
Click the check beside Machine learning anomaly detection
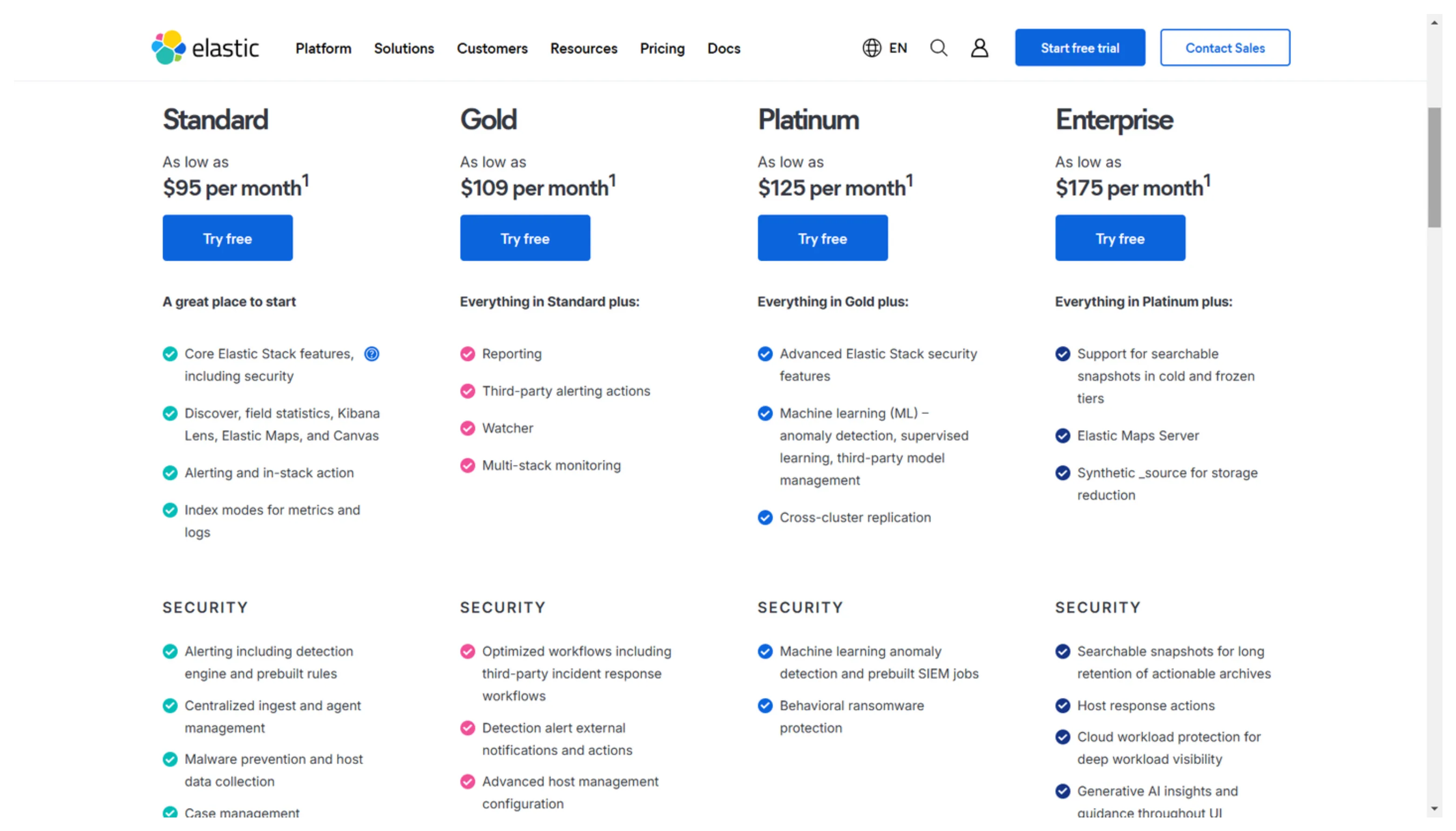tap(765, 651)
